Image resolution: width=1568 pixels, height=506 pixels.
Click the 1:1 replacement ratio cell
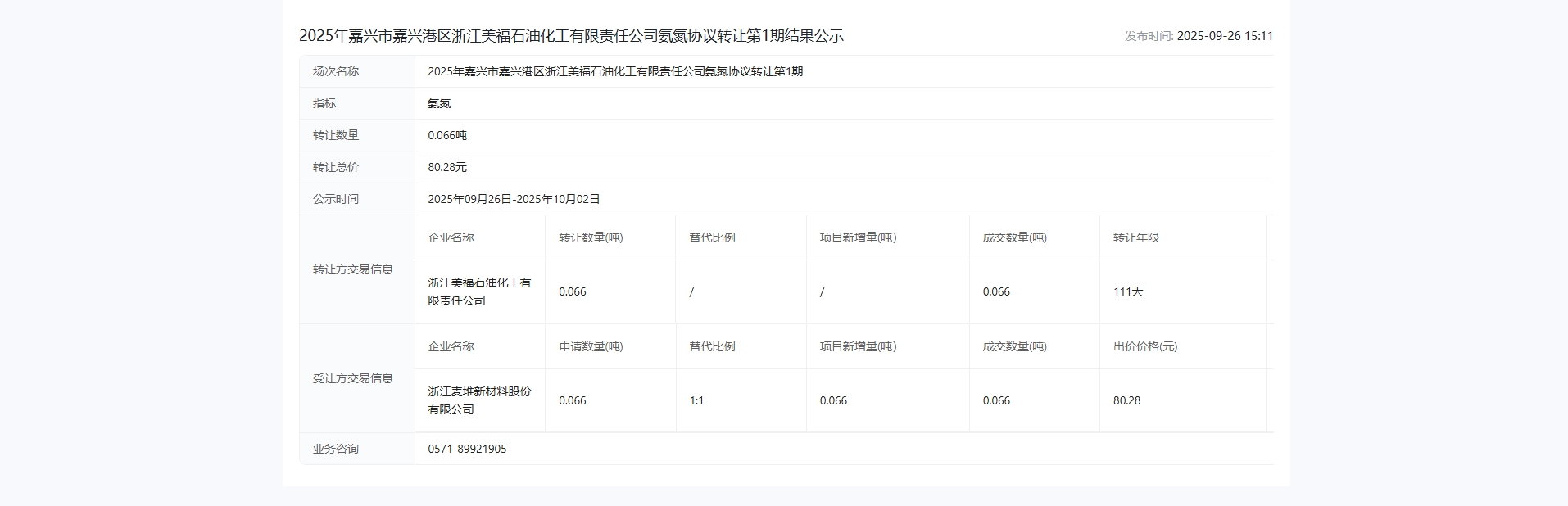[696, 400]
